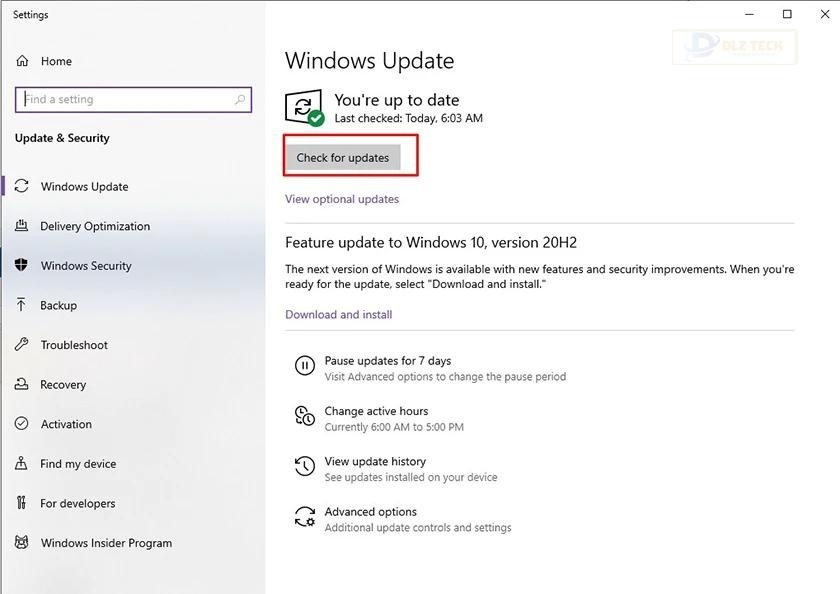Click the Update & Security section heading
This screenshot has width=840, height=594.
pos(62,138)
